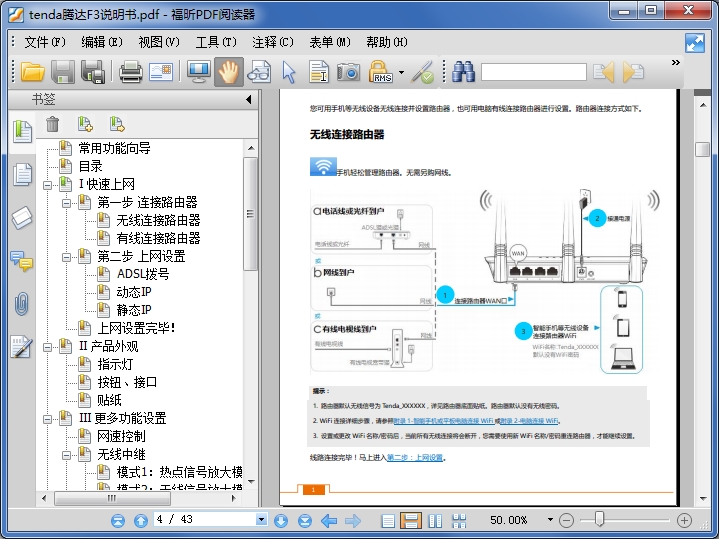Select bookmark 有线连接路由器
This screenshot has height=539, width=719.
158,238
